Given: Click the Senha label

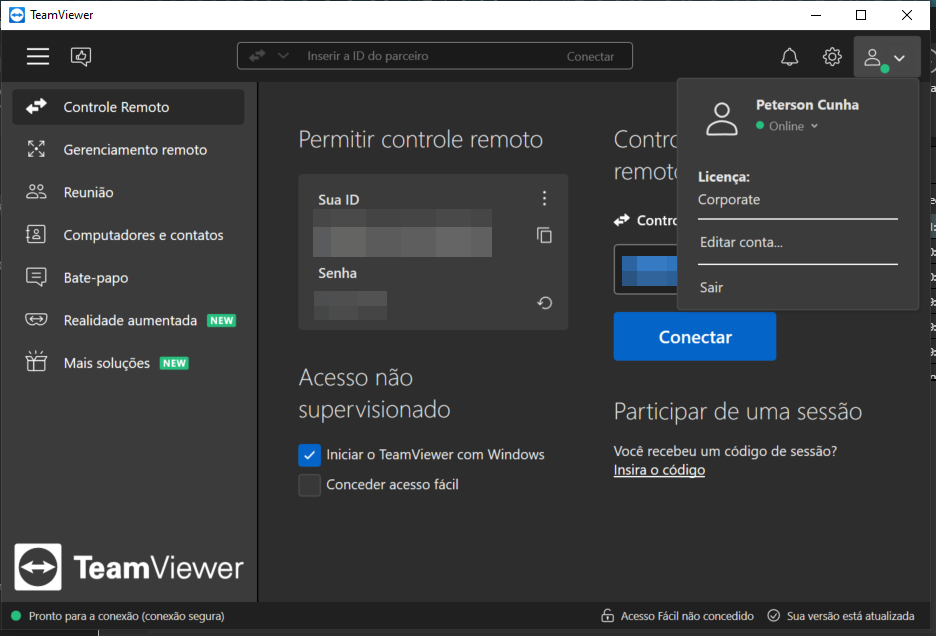Looking at the screenshot, I should (337, 274).
